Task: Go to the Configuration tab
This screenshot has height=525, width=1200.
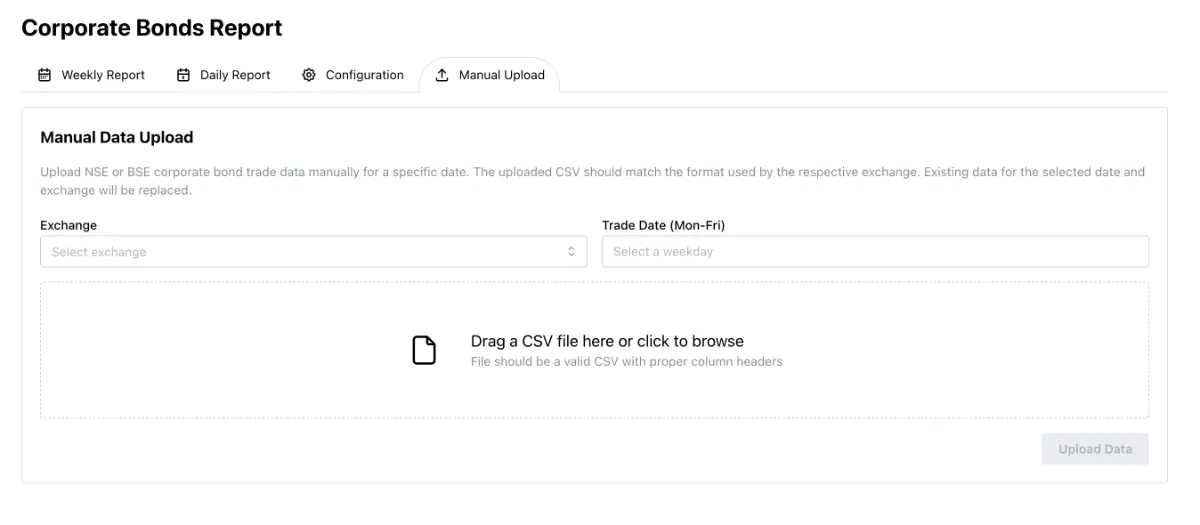Action: point(364,75)
